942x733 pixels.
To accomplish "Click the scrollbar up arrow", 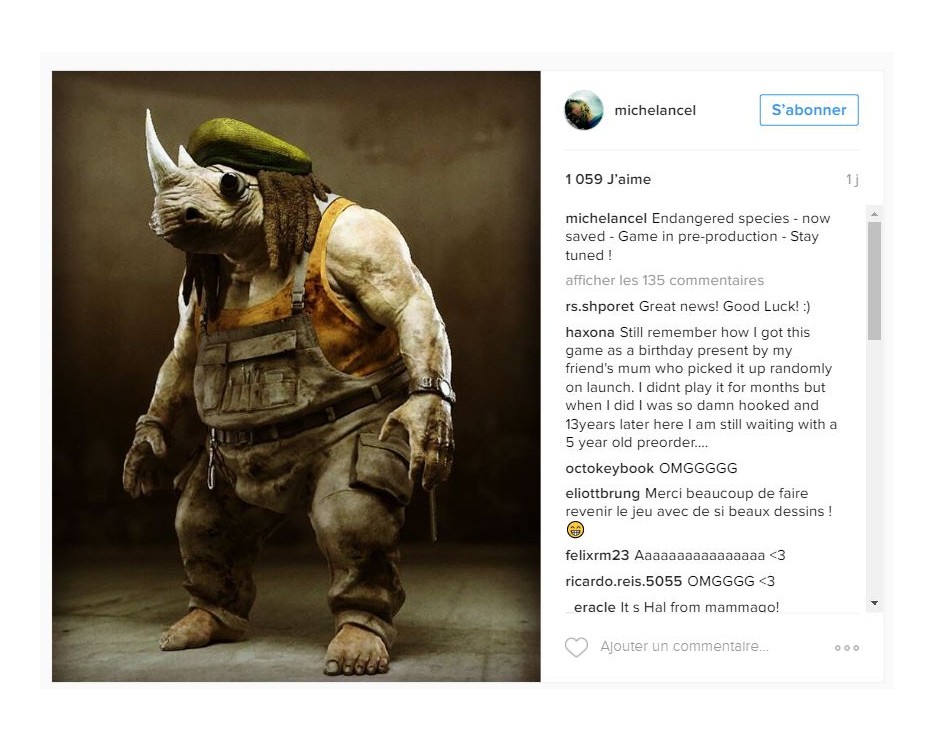I will pos(874,214).
